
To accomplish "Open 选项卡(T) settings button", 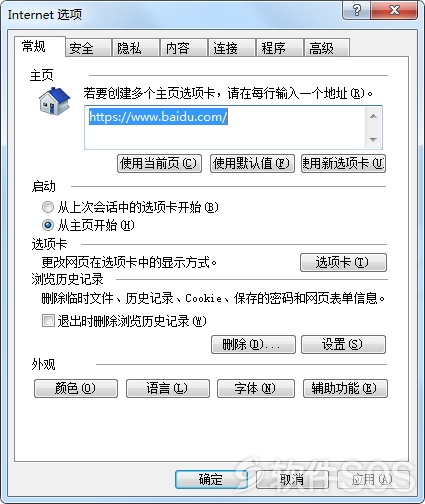I will click(343, 262).
